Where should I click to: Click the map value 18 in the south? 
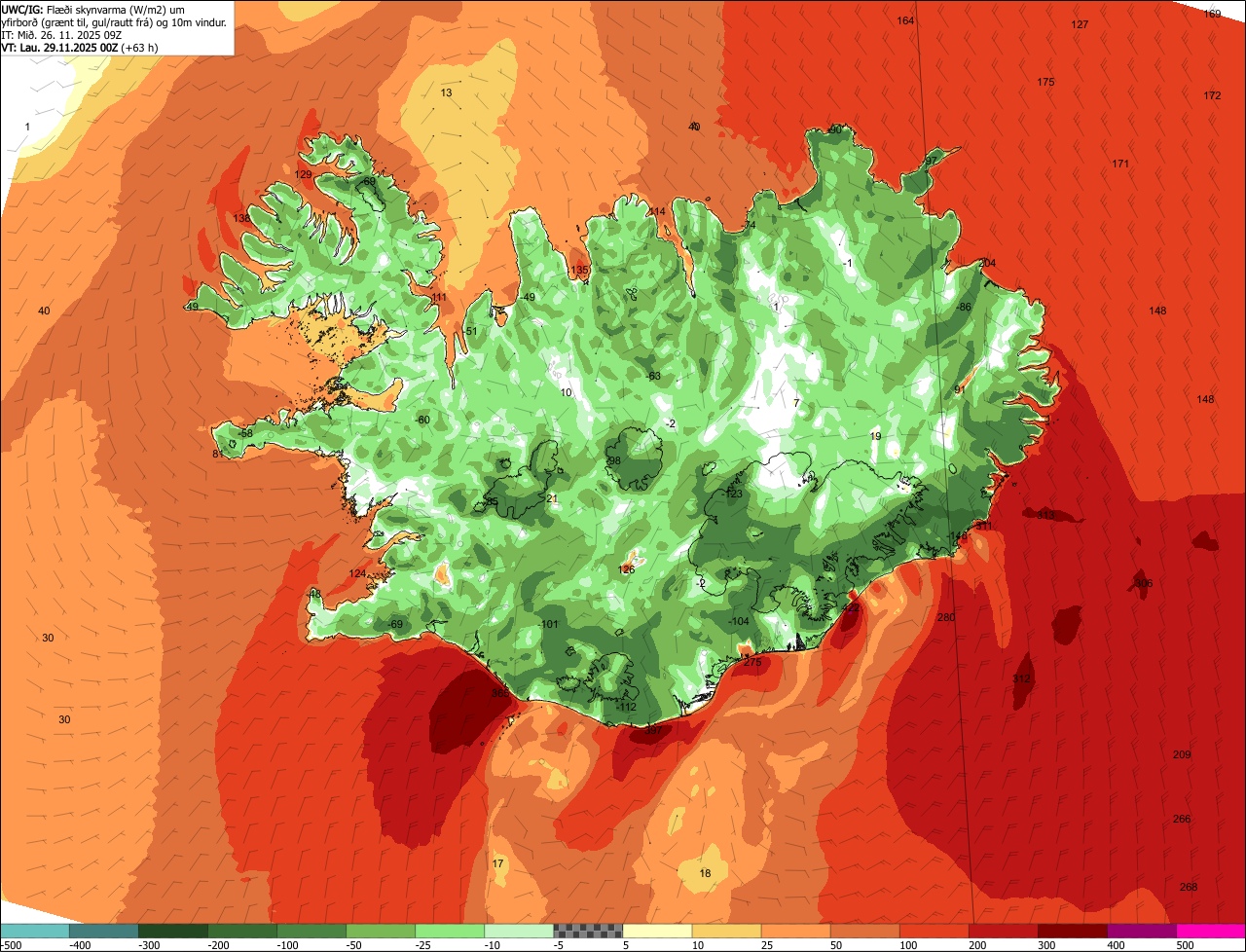(x=706, y=873)
